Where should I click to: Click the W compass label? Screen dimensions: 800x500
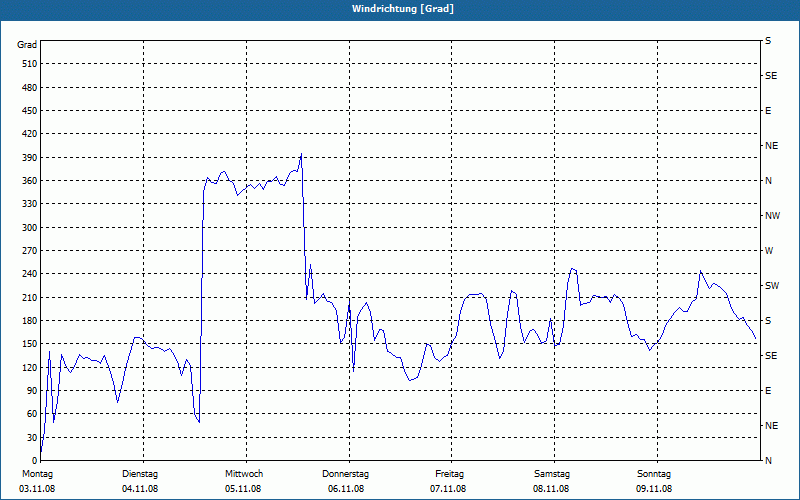click(769, 251)
